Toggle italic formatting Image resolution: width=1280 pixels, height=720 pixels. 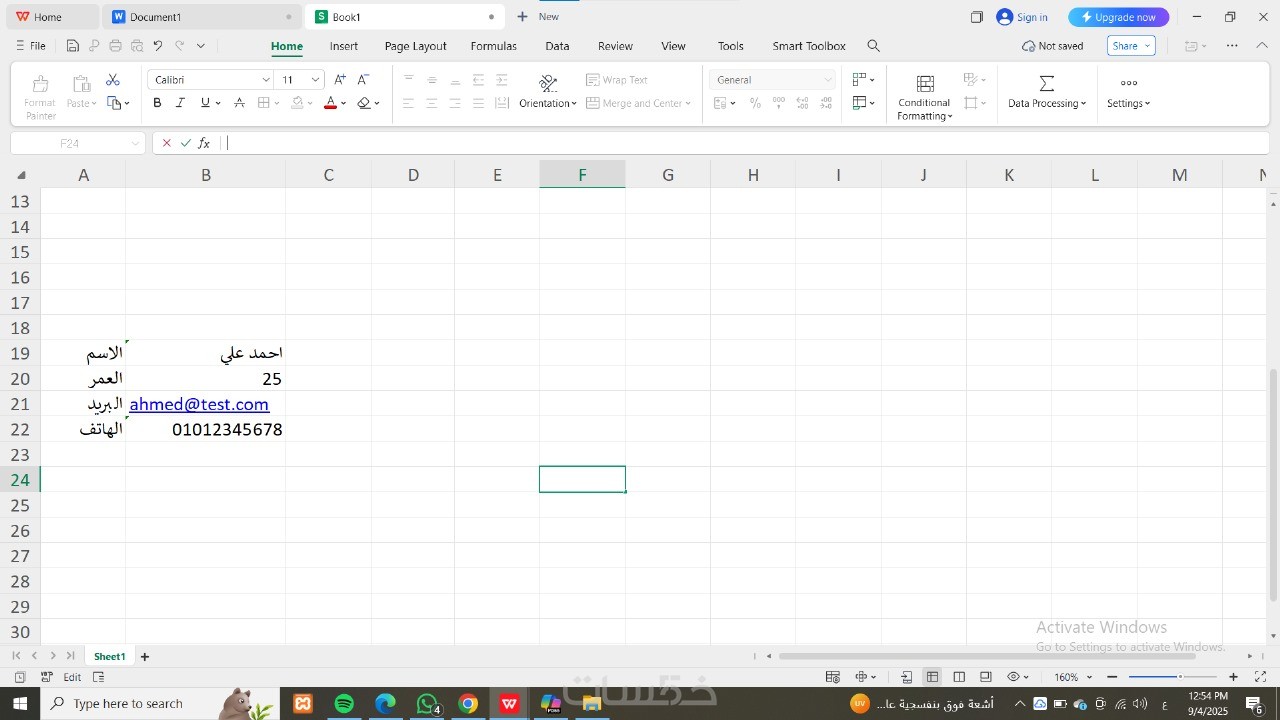tap(180, 103)
